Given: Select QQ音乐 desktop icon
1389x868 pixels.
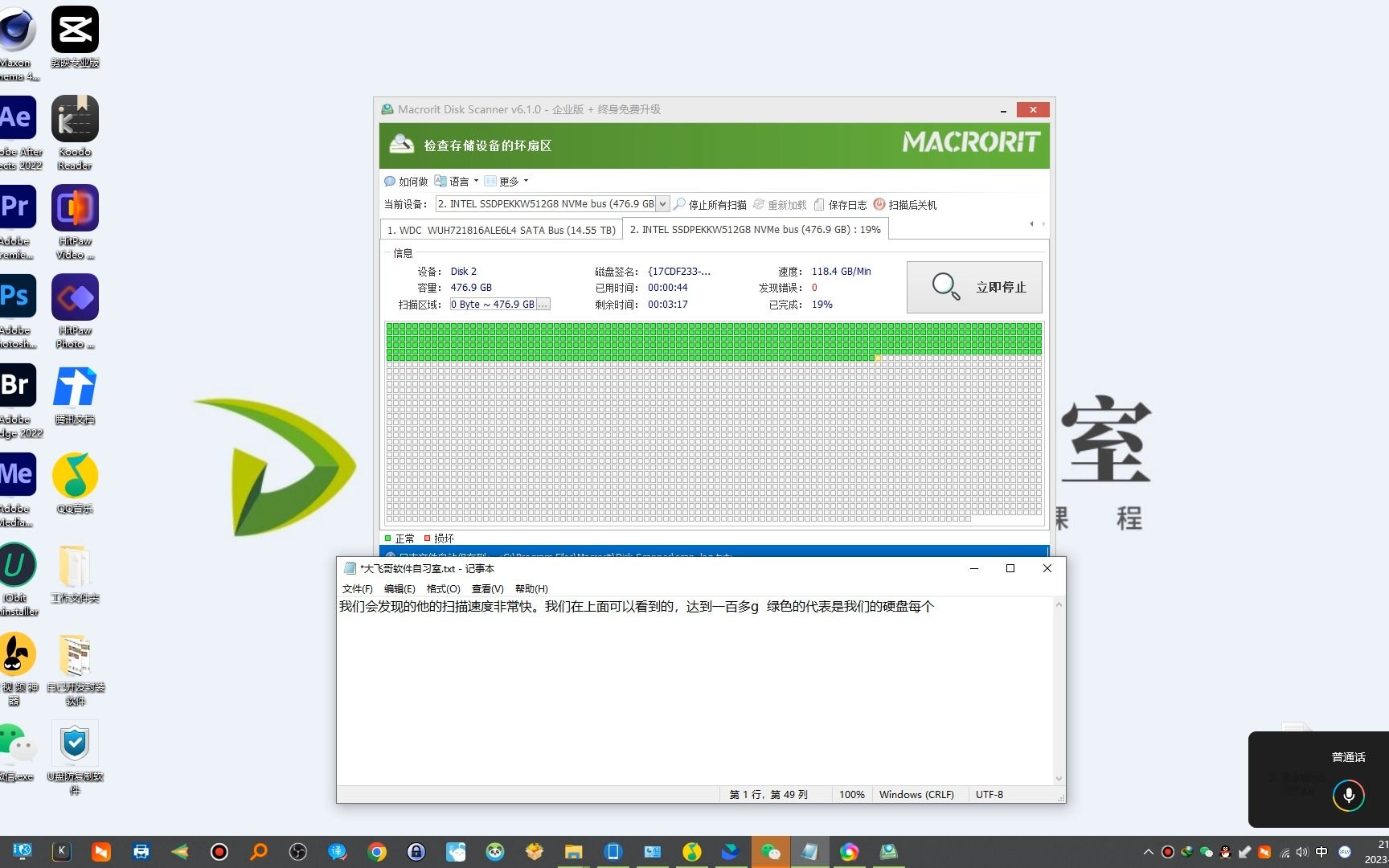Looking at the screenshot, I should point(75,484).
